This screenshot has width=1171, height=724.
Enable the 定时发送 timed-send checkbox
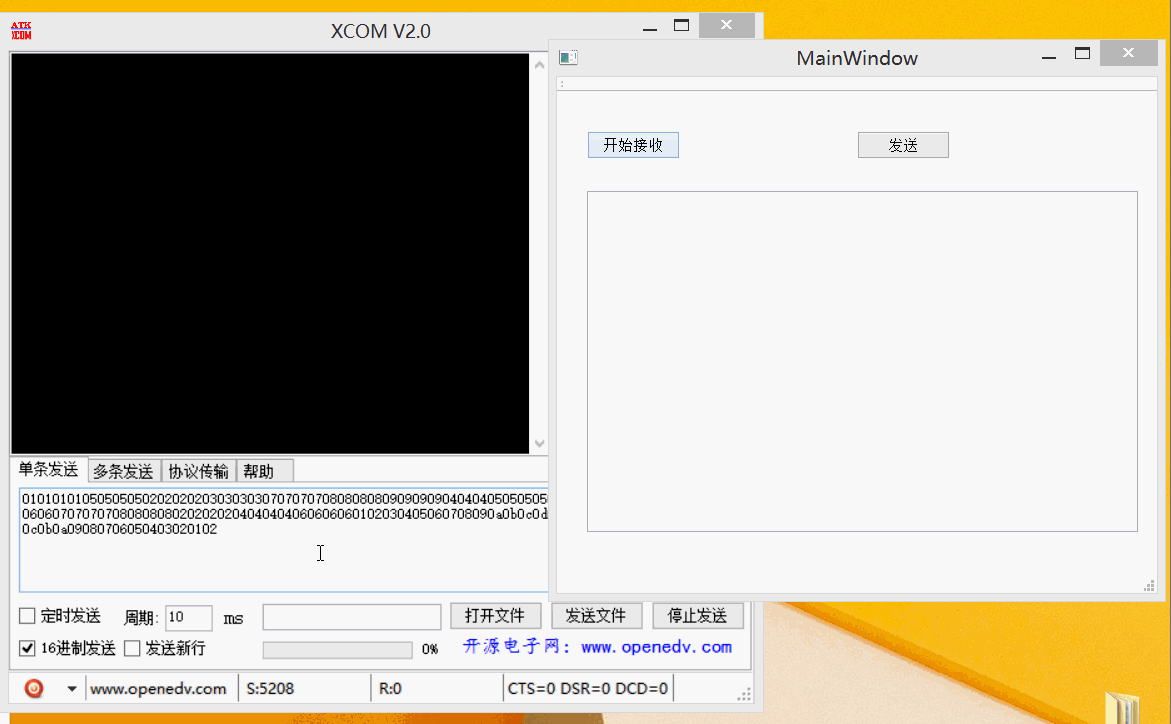25,616
